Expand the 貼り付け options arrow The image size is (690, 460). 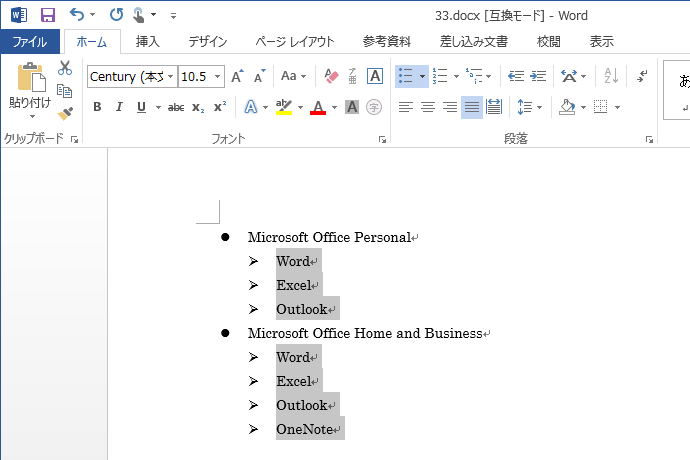pyautogui.click(x=32, y=117)
